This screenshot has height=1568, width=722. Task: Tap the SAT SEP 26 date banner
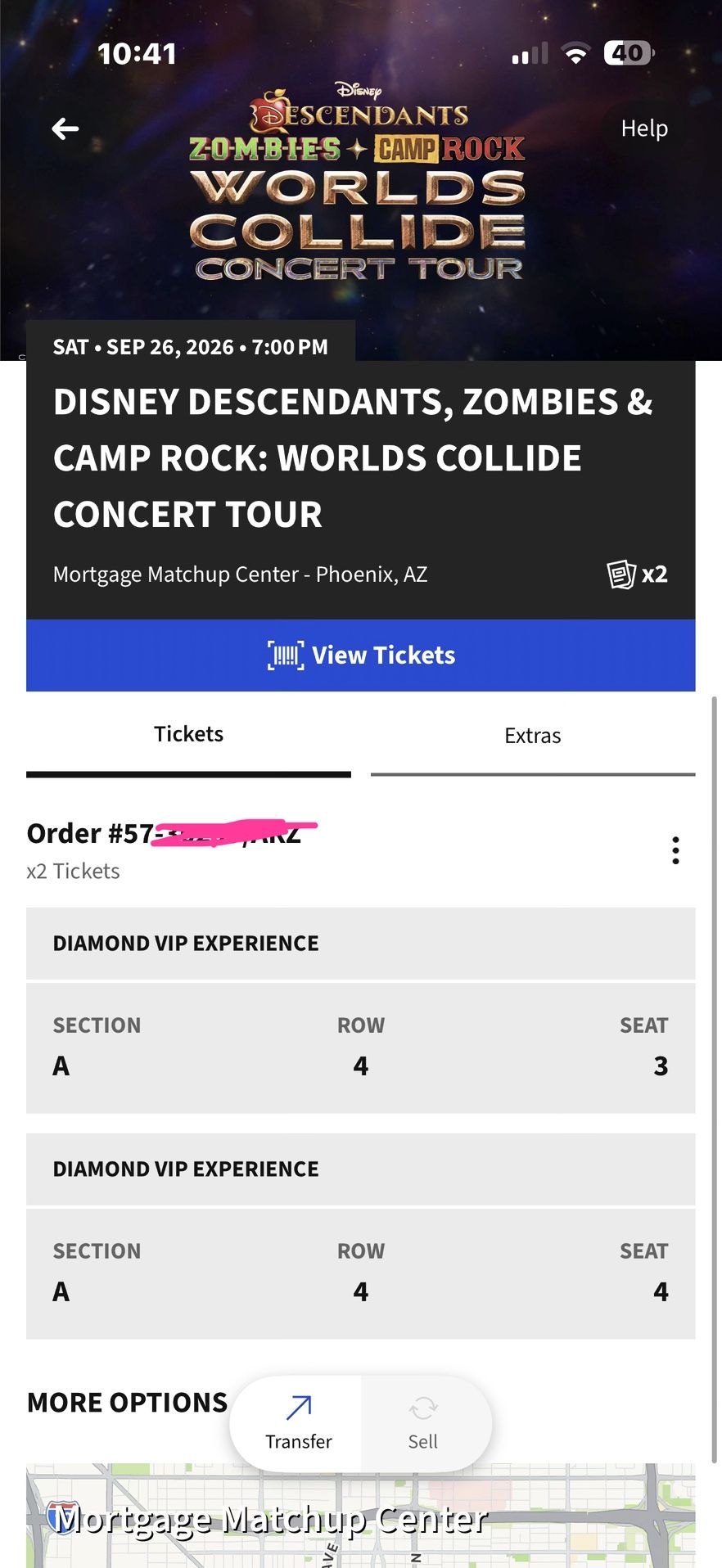(x=191, y=347)
